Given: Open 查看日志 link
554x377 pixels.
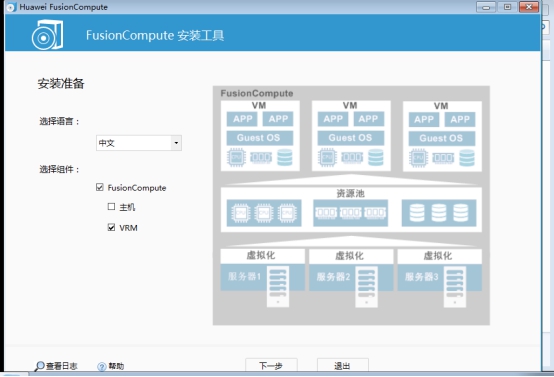Looking at the screenshot, I should (62, 366).
